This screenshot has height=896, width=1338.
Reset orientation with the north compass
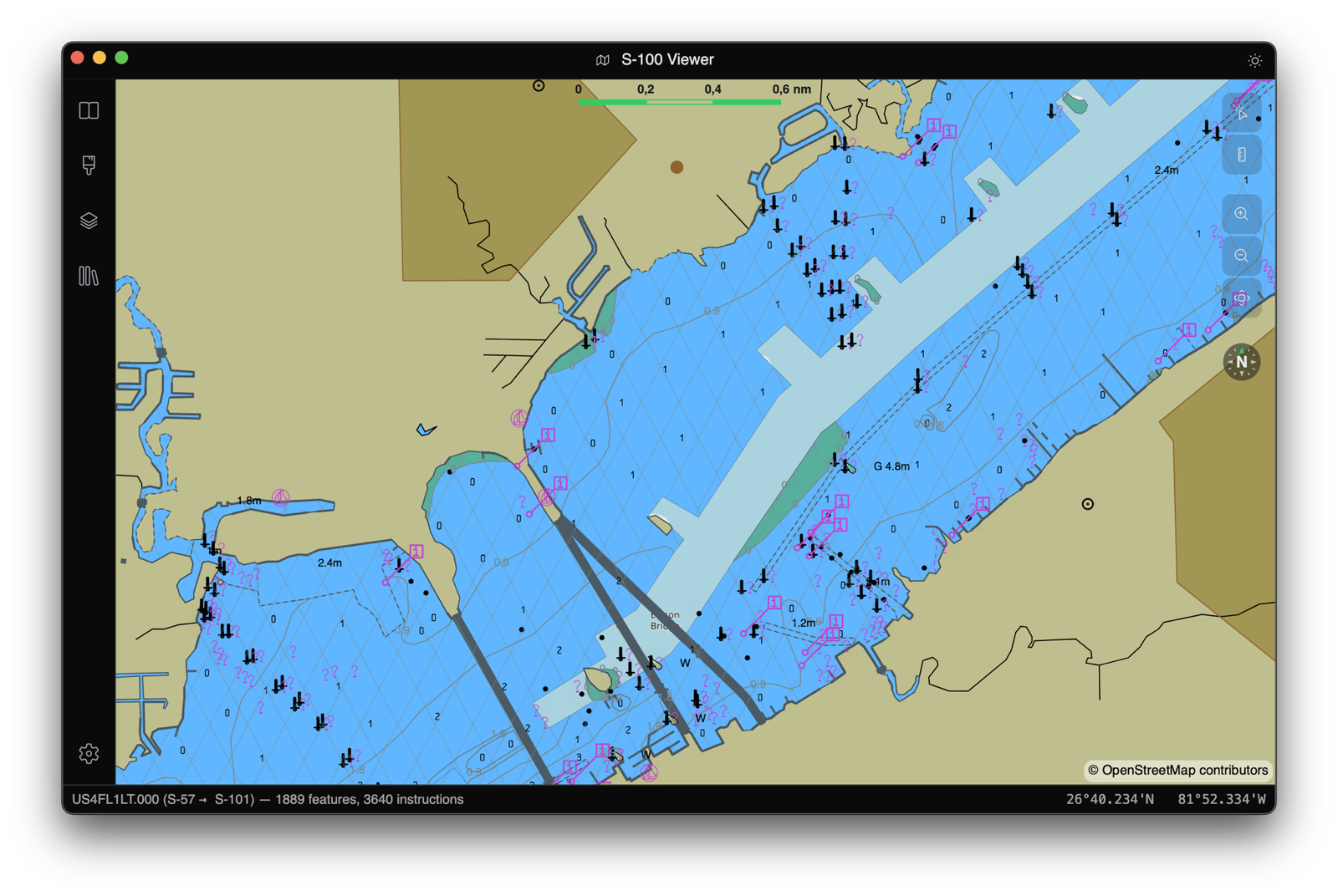click(1242, 362)
